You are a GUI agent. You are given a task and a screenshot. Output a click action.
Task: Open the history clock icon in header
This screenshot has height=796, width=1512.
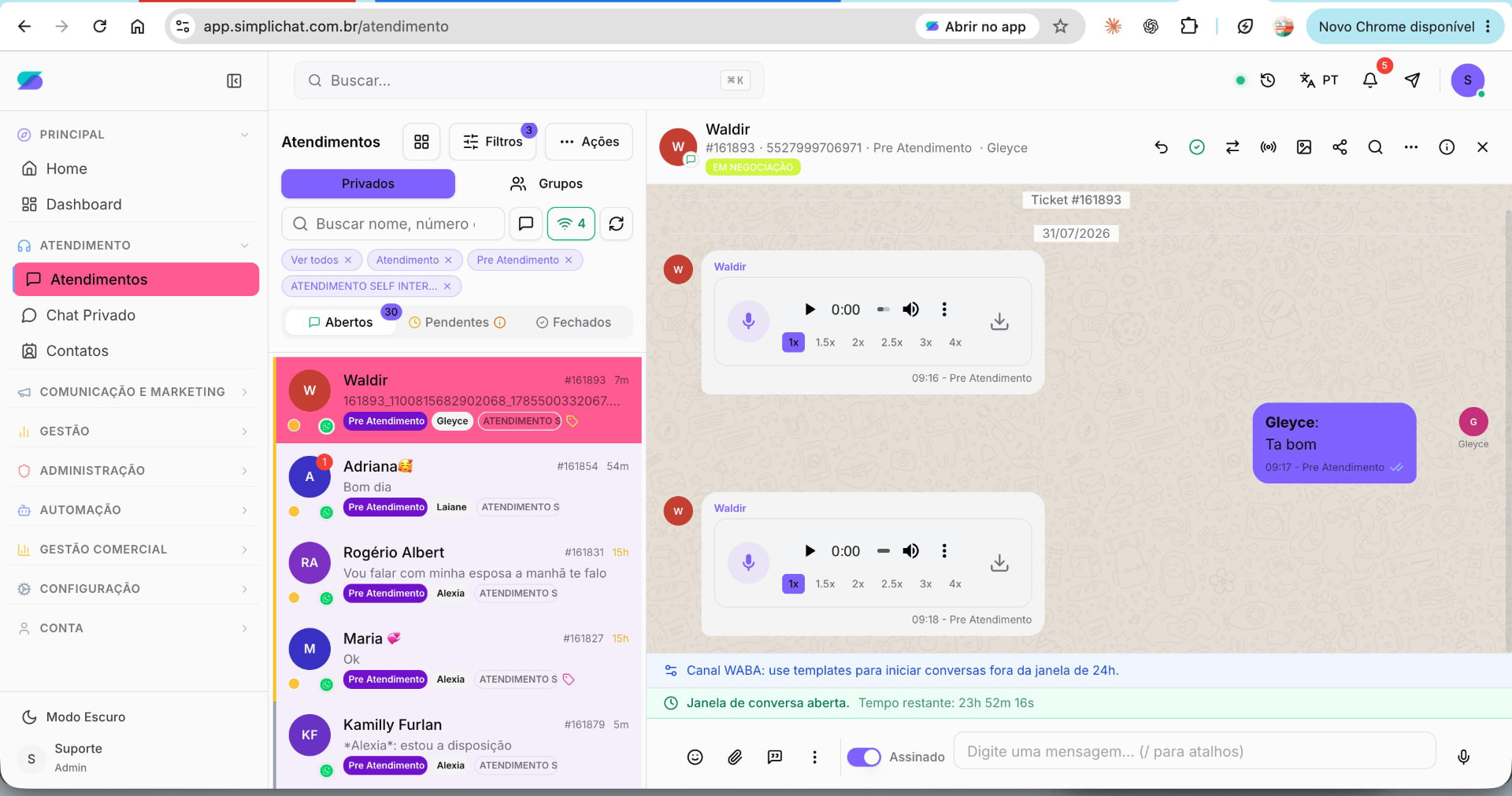click(x=1268, y=80)
